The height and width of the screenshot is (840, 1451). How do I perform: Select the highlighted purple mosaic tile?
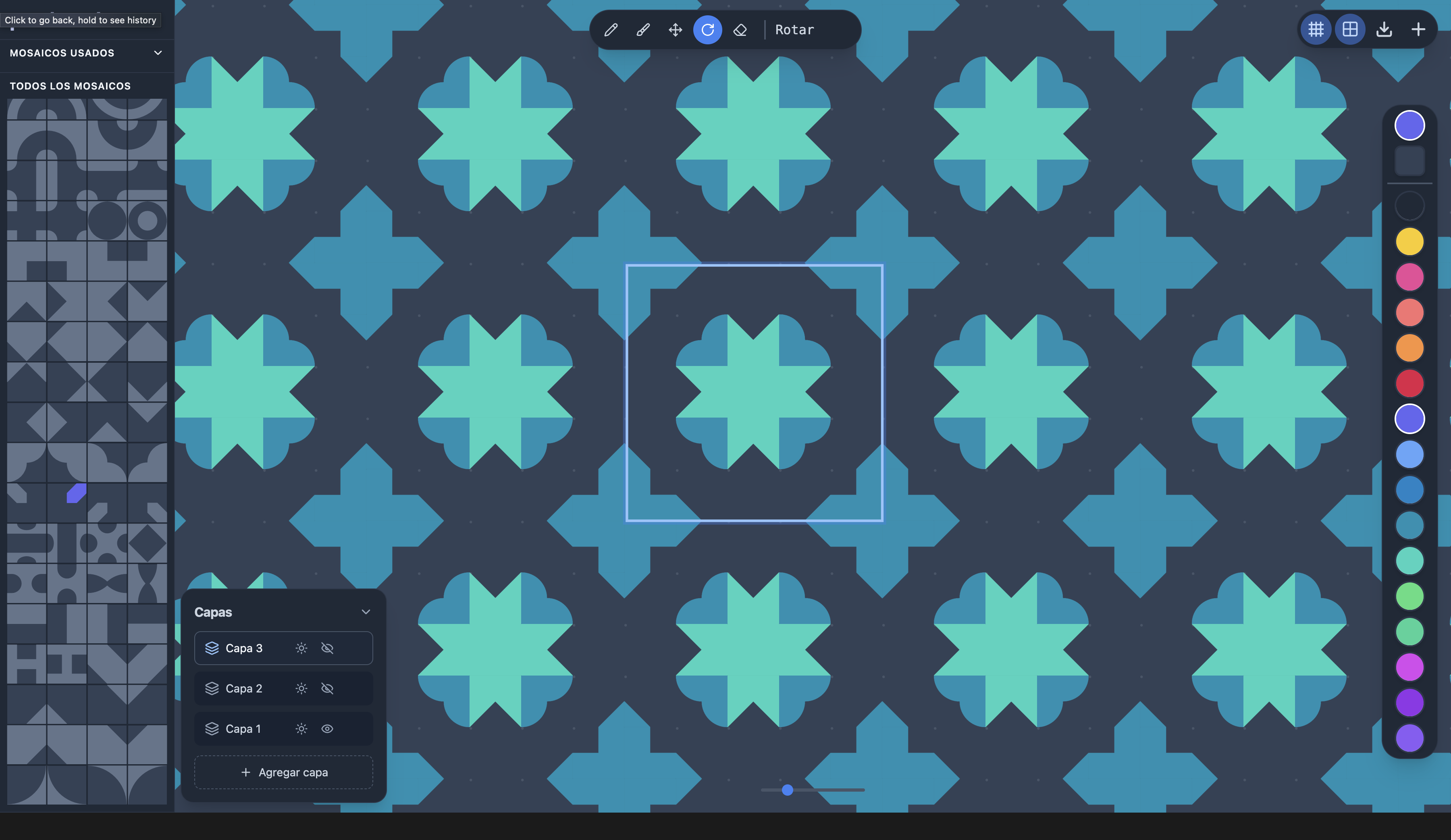(x=67, y=503)
